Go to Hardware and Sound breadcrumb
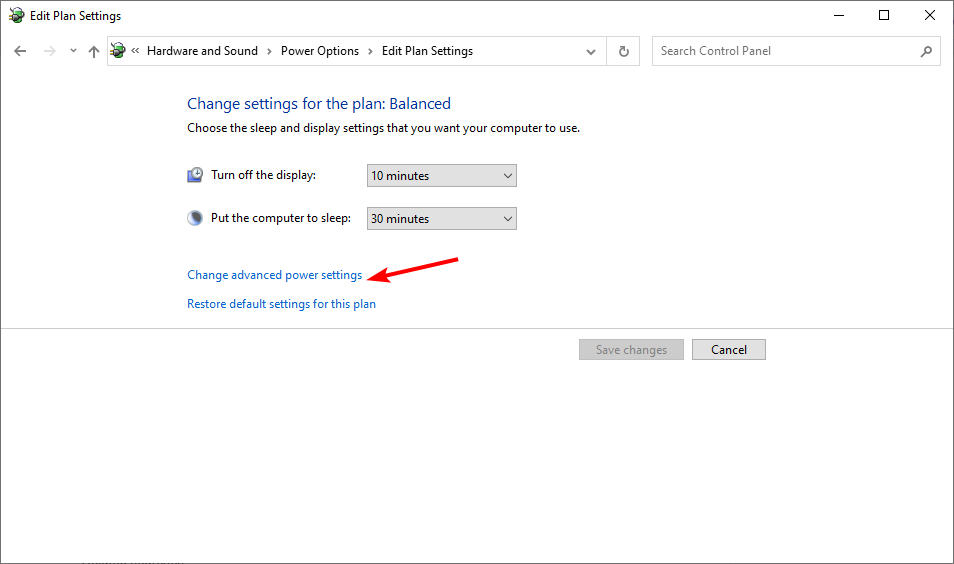The width and height of the screenshot is (954, 564). [202, 51]
